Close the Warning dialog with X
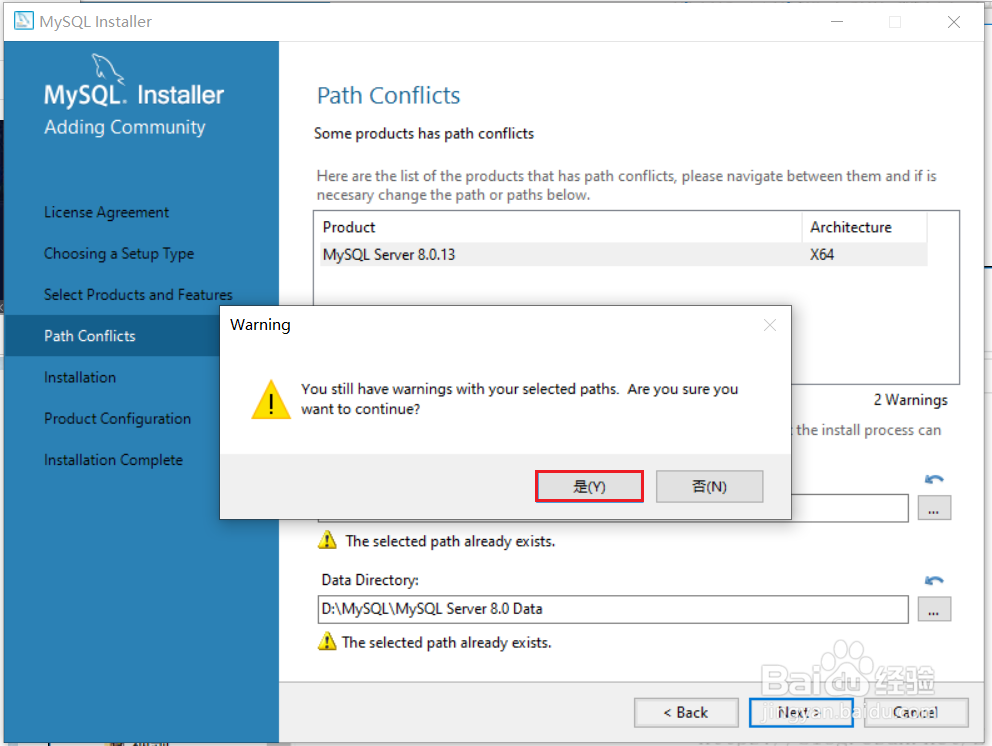The width and height of the screenshot is (992, 746). point(769,325)
